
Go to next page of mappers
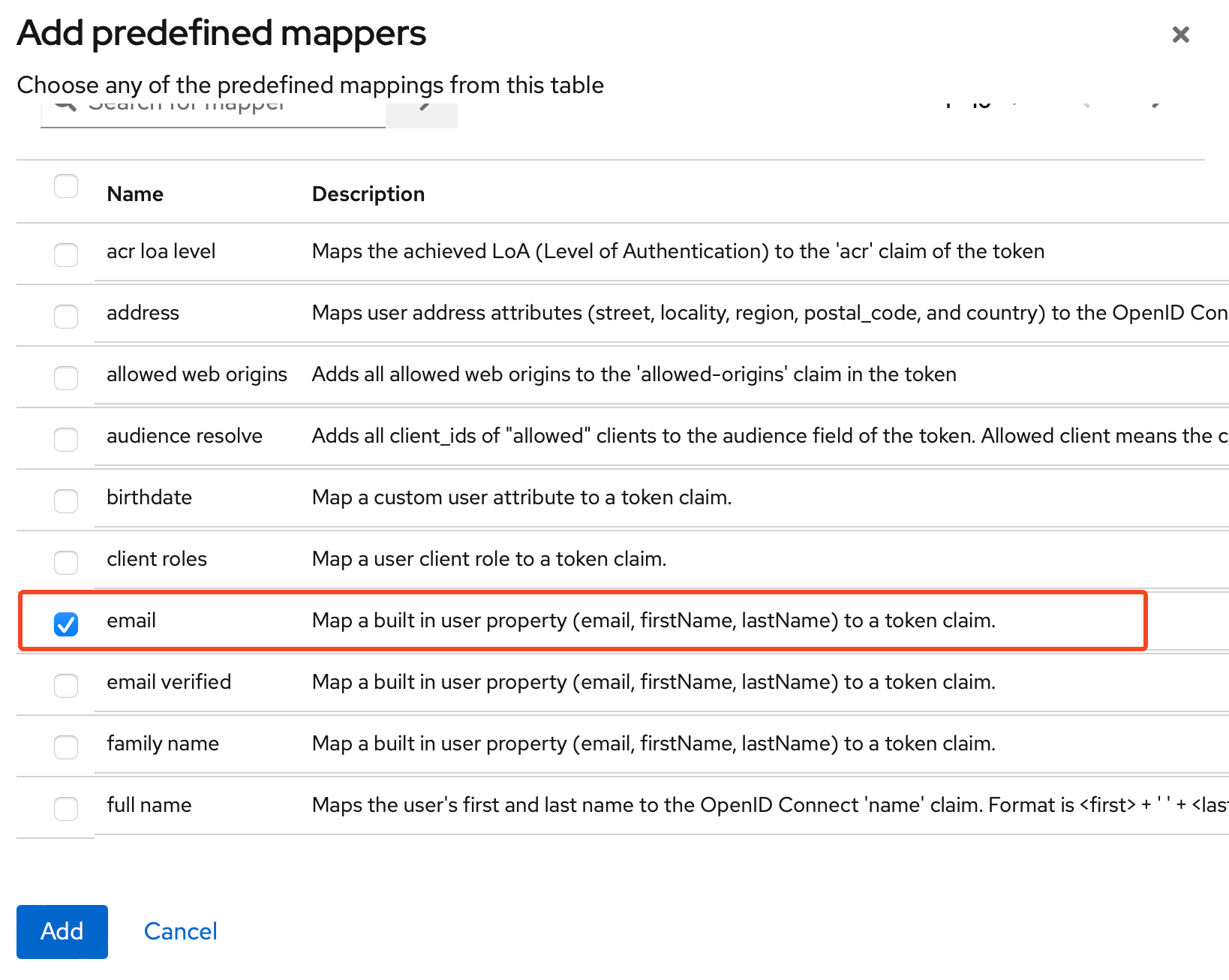pos(1155,107)
